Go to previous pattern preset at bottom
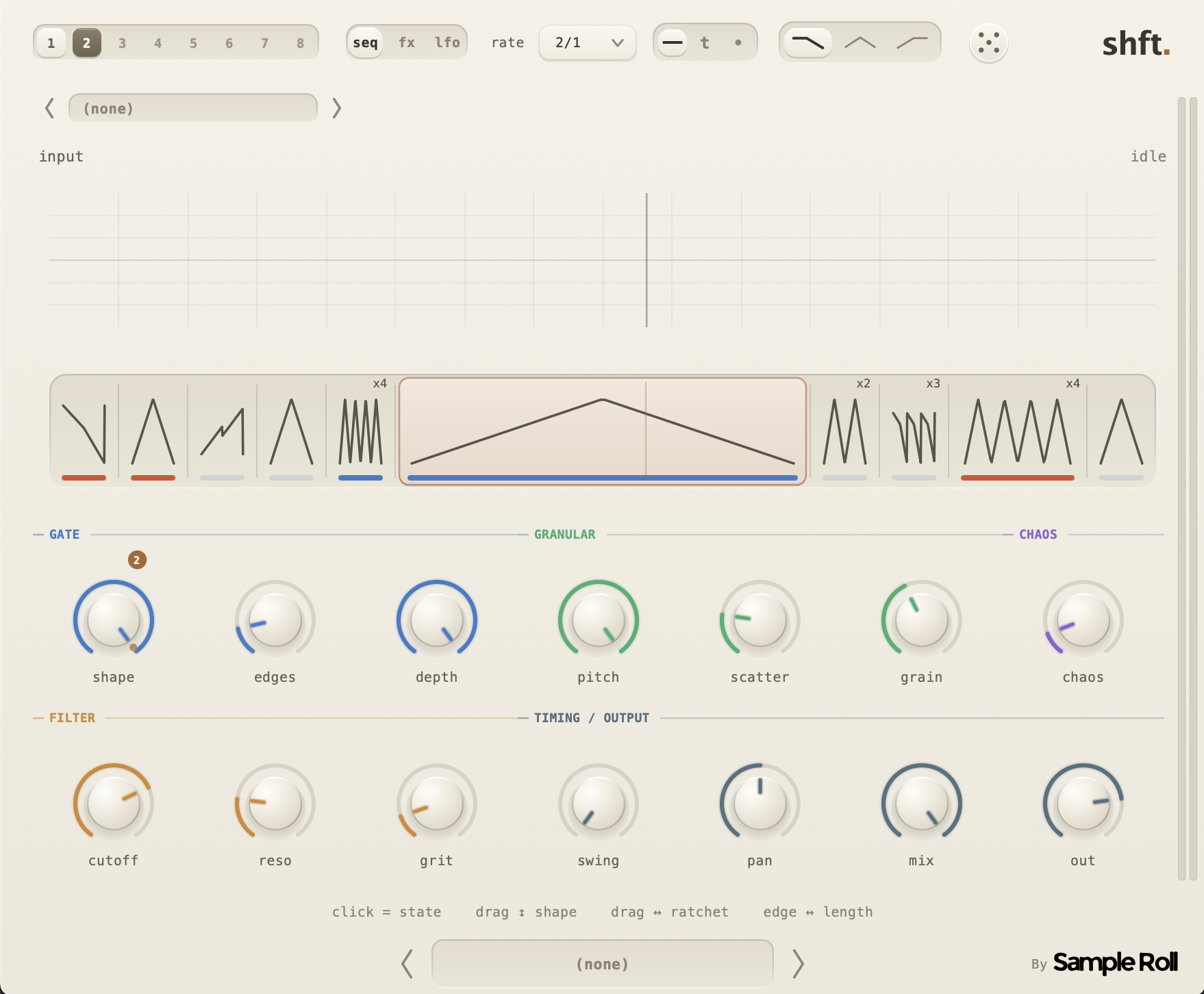Screen dimensions: 1204x994 point(407,964)
